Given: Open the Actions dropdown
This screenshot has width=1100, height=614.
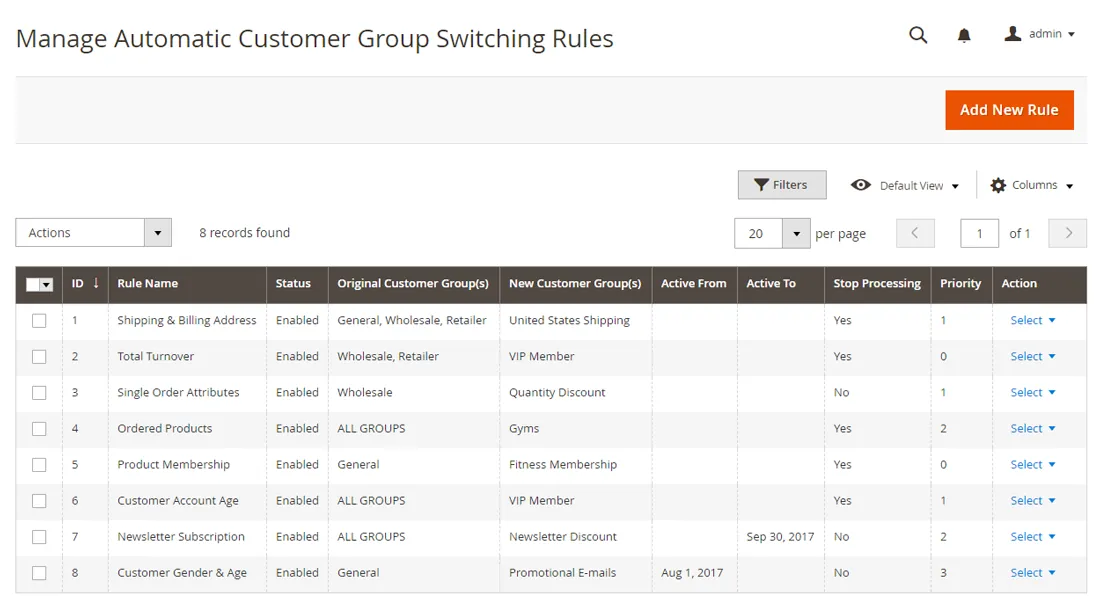Looking at the screenshot, I should click(93, 233).
